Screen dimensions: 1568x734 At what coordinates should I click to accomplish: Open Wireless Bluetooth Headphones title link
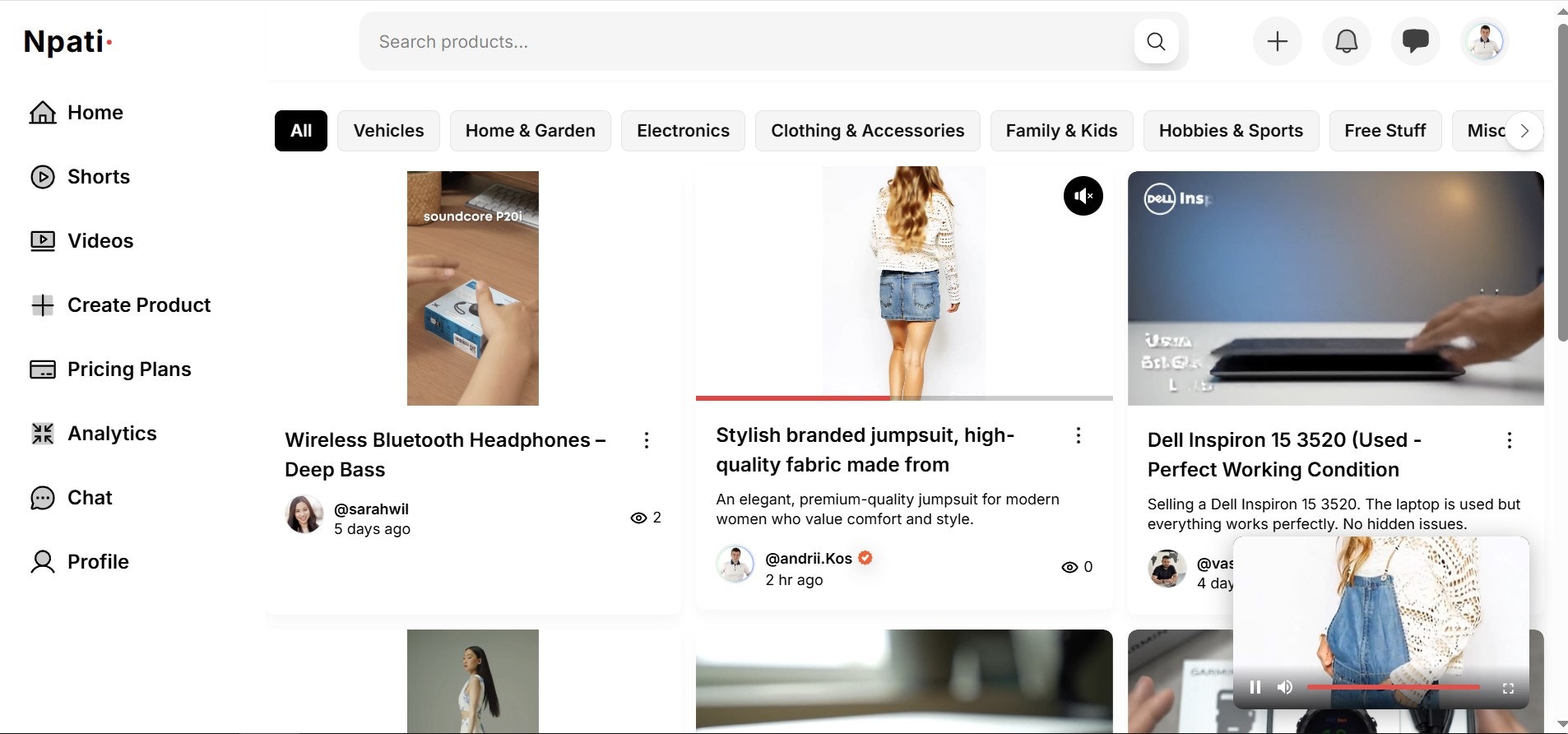point(445,454)
